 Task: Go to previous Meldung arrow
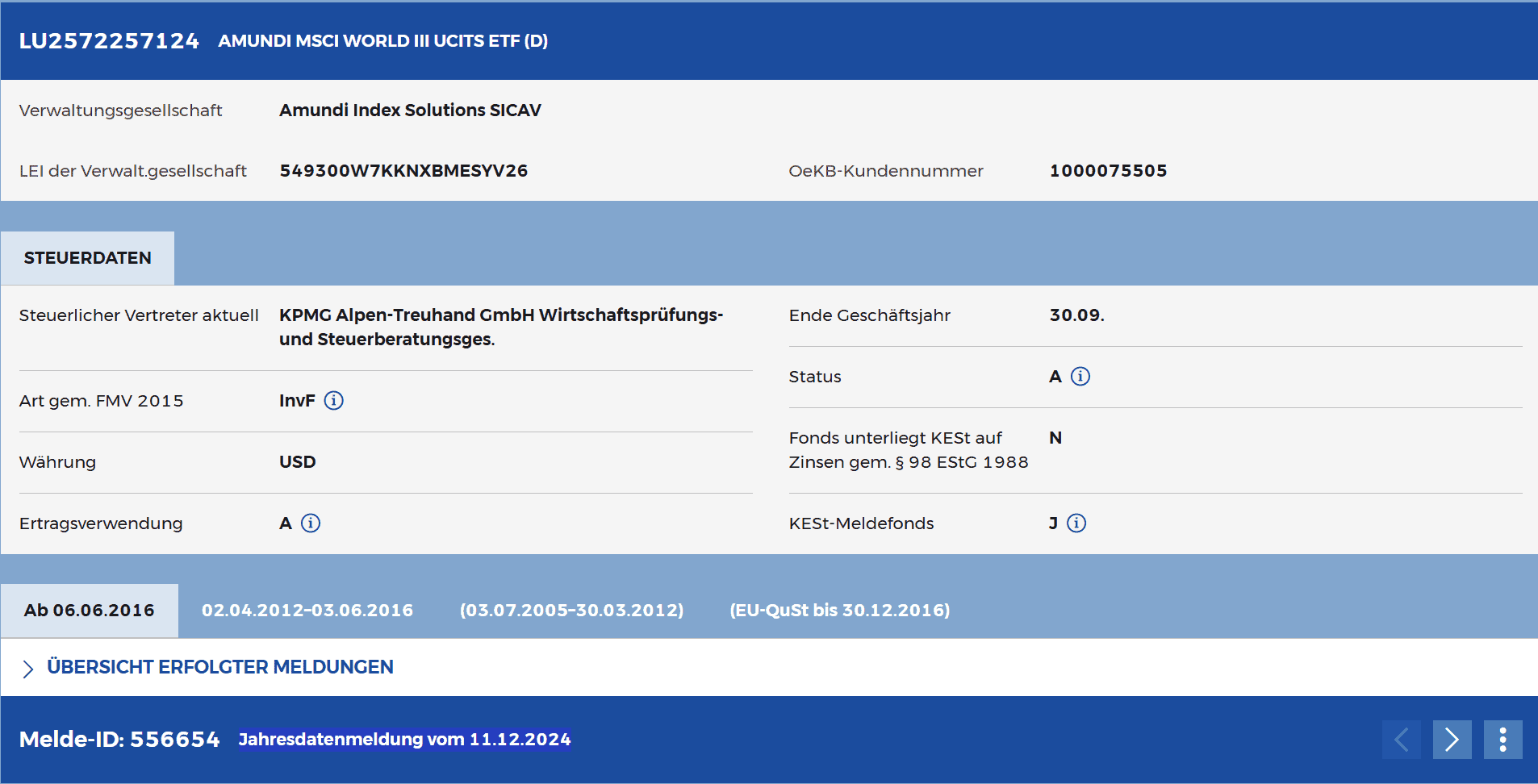click(x=1402, y=740)
